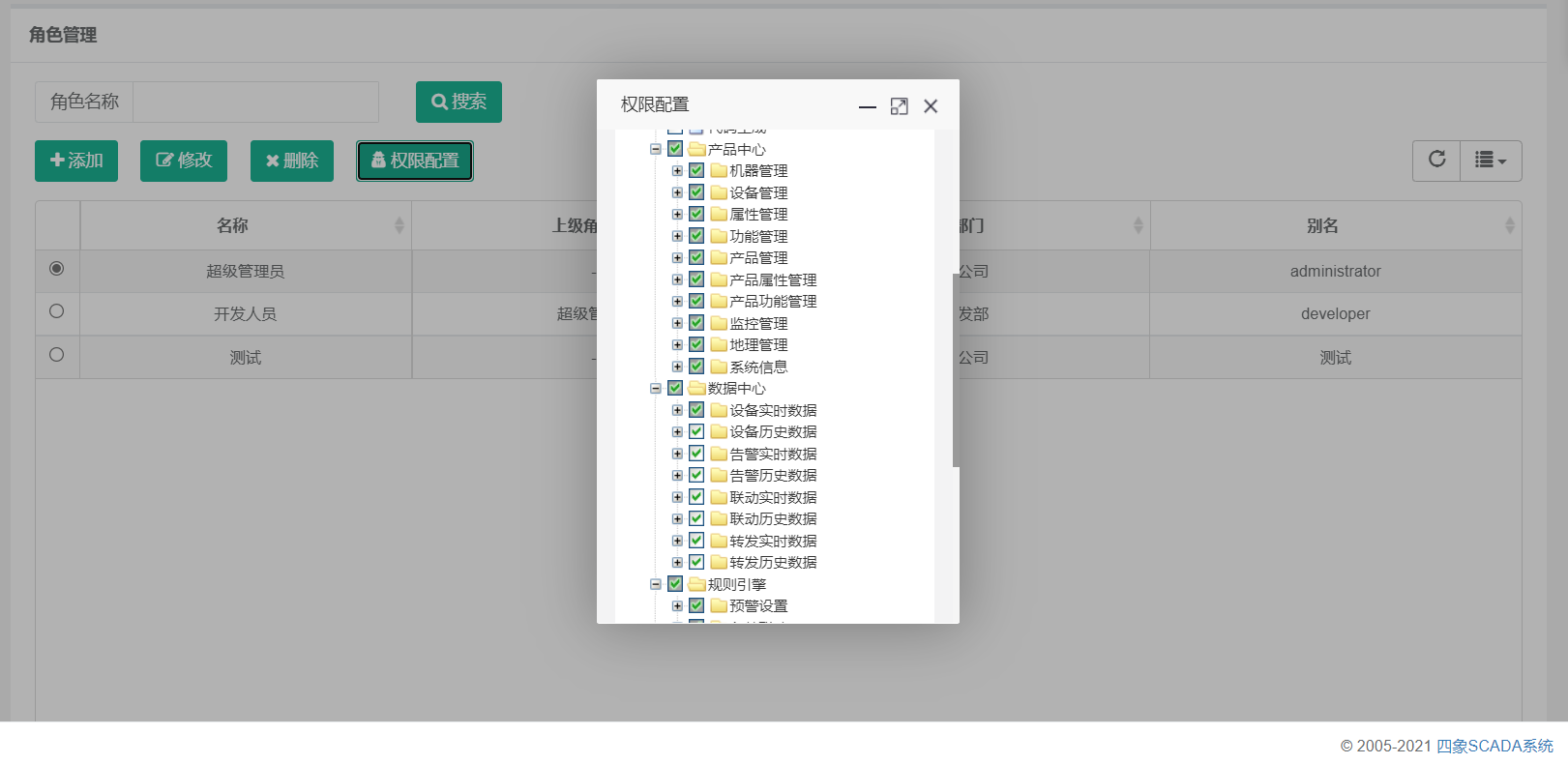Click the 机器管理 folder icon
Image resolution: width=1568 pixels, height=764 pixels.
click(719, 171)
